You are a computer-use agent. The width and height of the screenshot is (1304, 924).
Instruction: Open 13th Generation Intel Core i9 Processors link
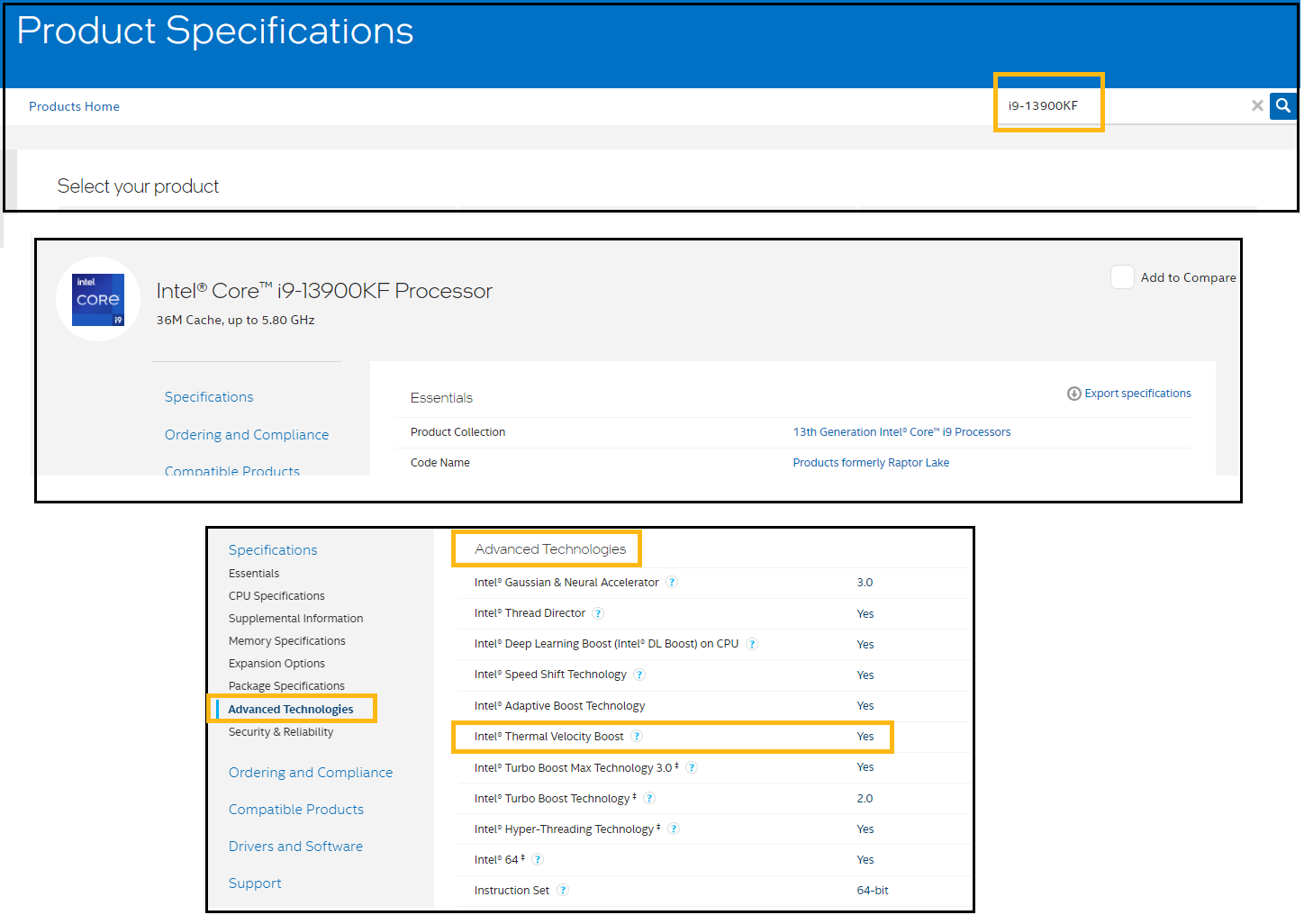(901, 432)
